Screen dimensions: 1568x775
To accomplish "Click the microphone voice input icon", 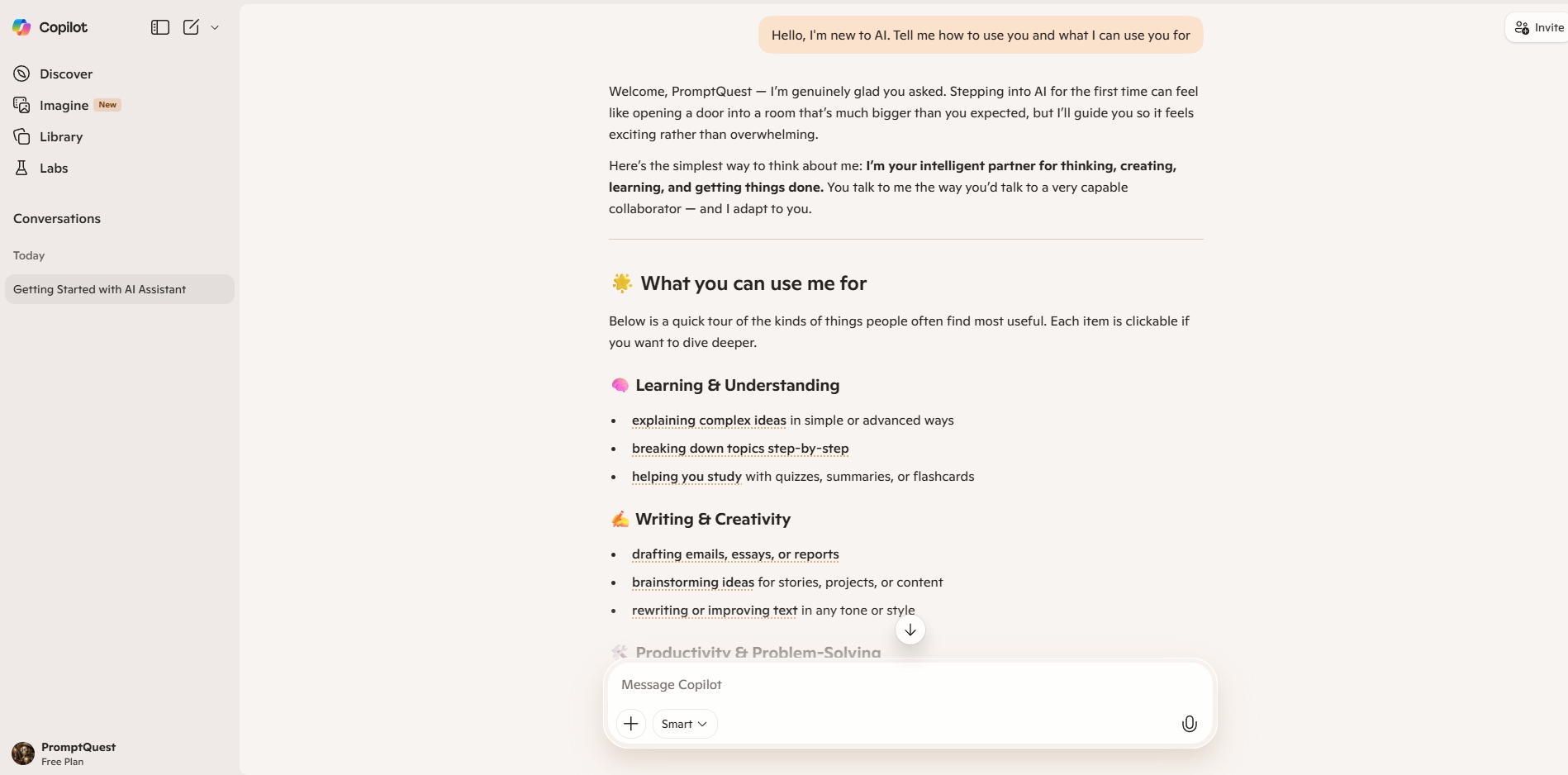I will pos(1189,724).
